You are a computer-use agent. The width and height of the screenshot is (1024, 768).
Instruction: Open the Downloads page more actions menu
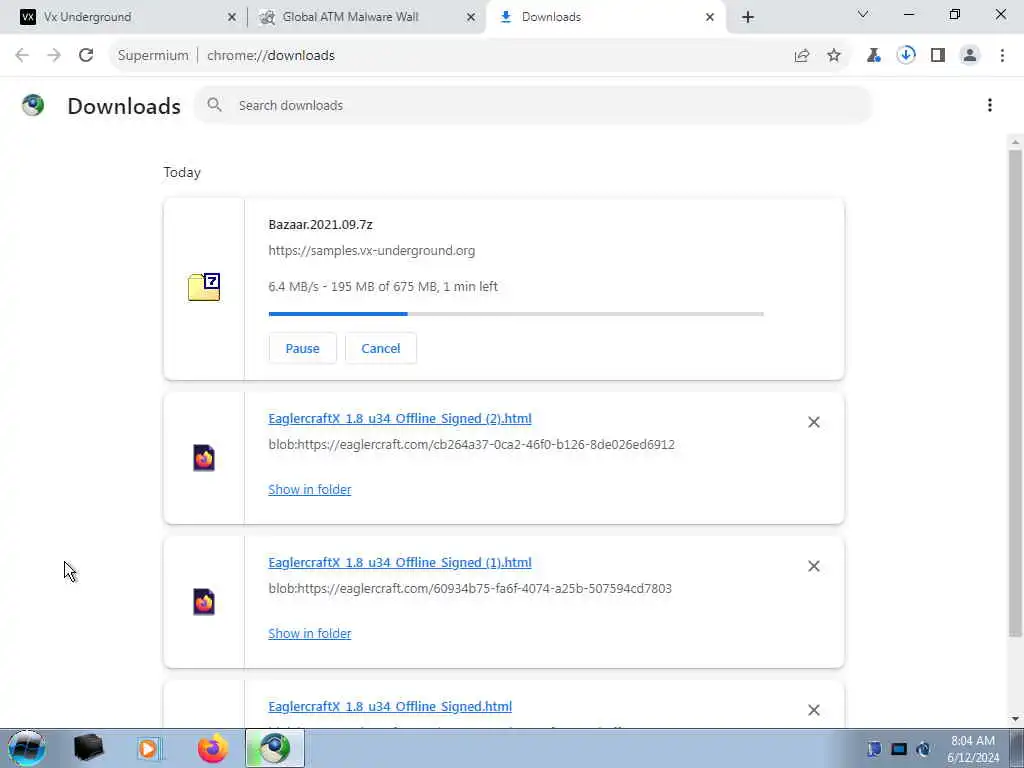click(990, 105)
